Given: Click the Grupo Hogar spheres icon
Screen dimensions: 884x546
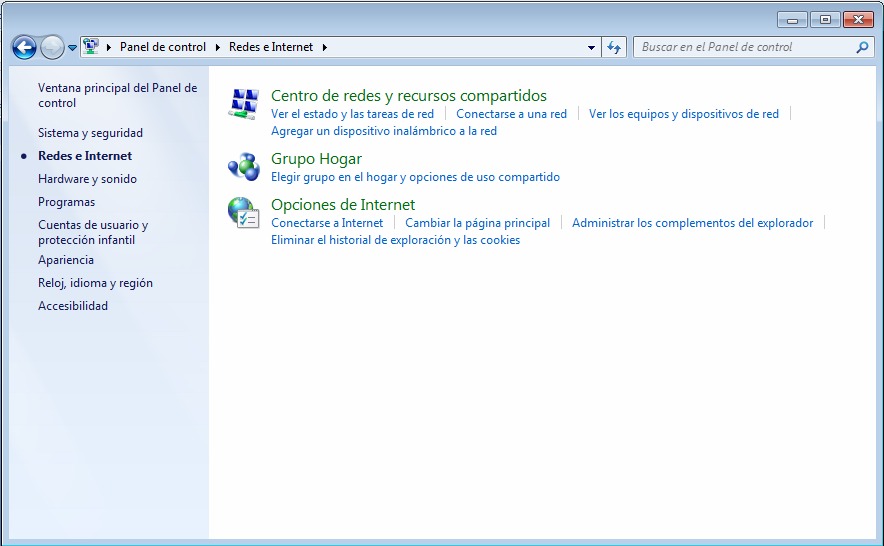Looking at the screenshot, I should point(244,166).
